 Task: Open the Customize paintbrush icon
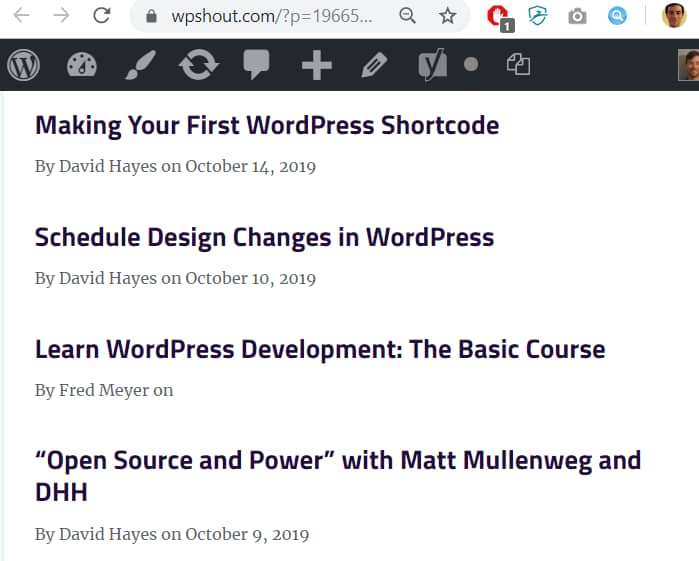(x=140, y=65)
